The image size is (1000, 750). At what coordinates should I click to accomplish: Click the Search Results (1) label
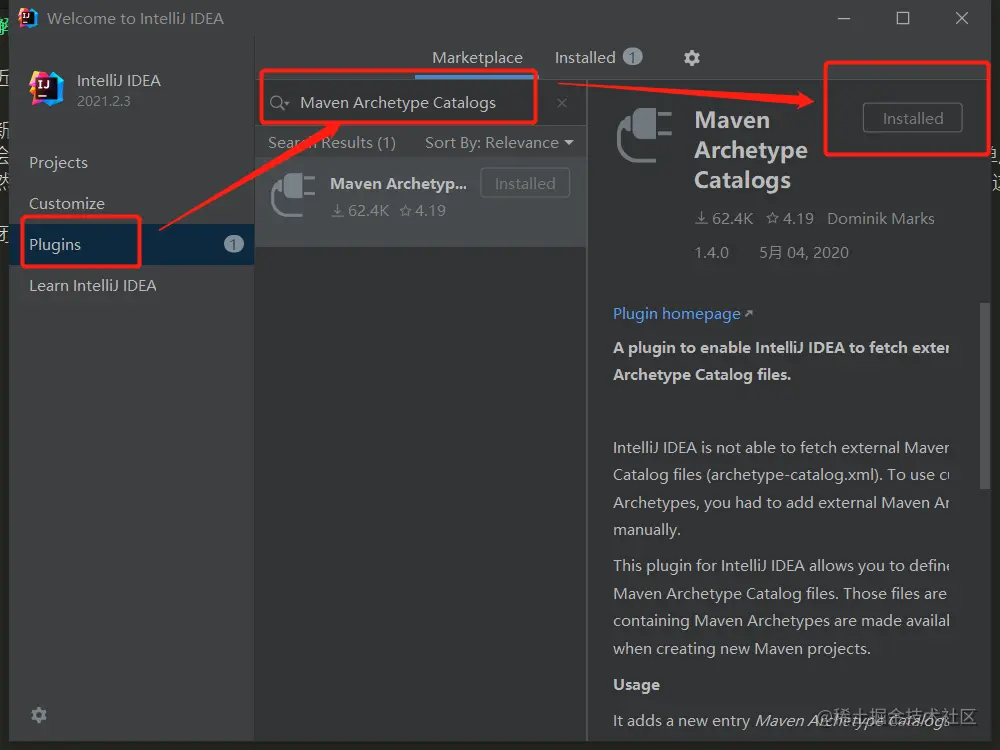(332, 143)
